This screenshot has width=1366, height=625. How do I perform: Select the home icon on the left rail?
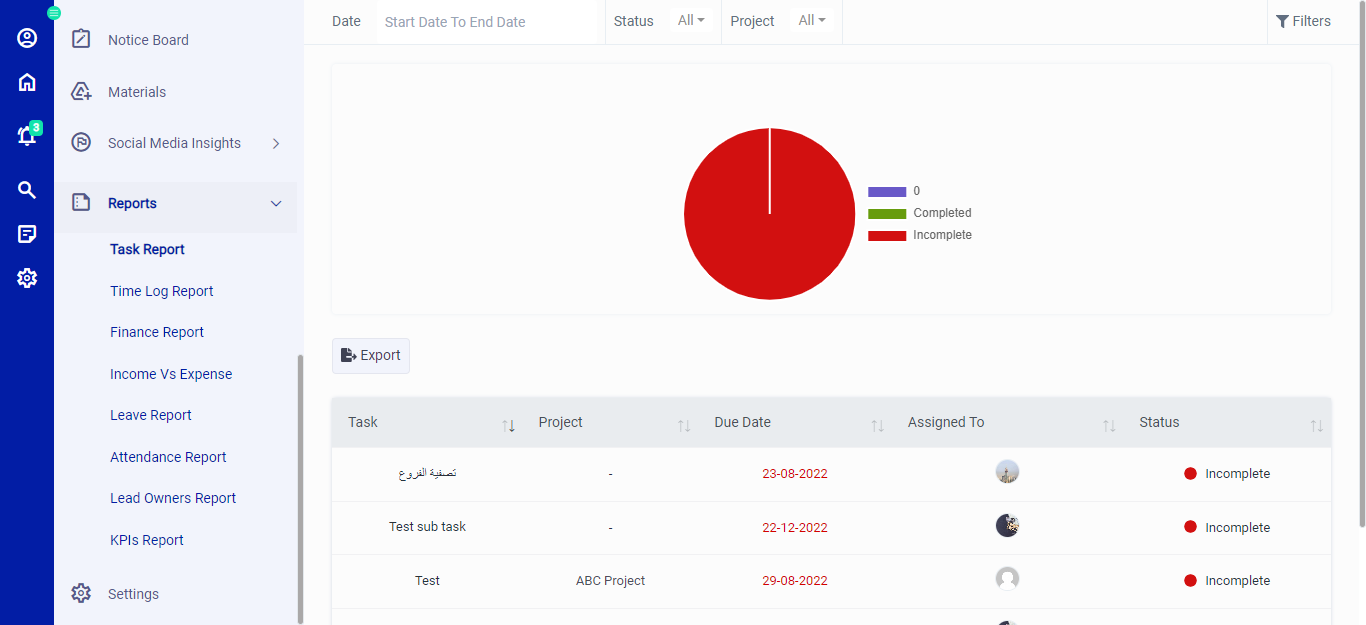tap(26, 82)
